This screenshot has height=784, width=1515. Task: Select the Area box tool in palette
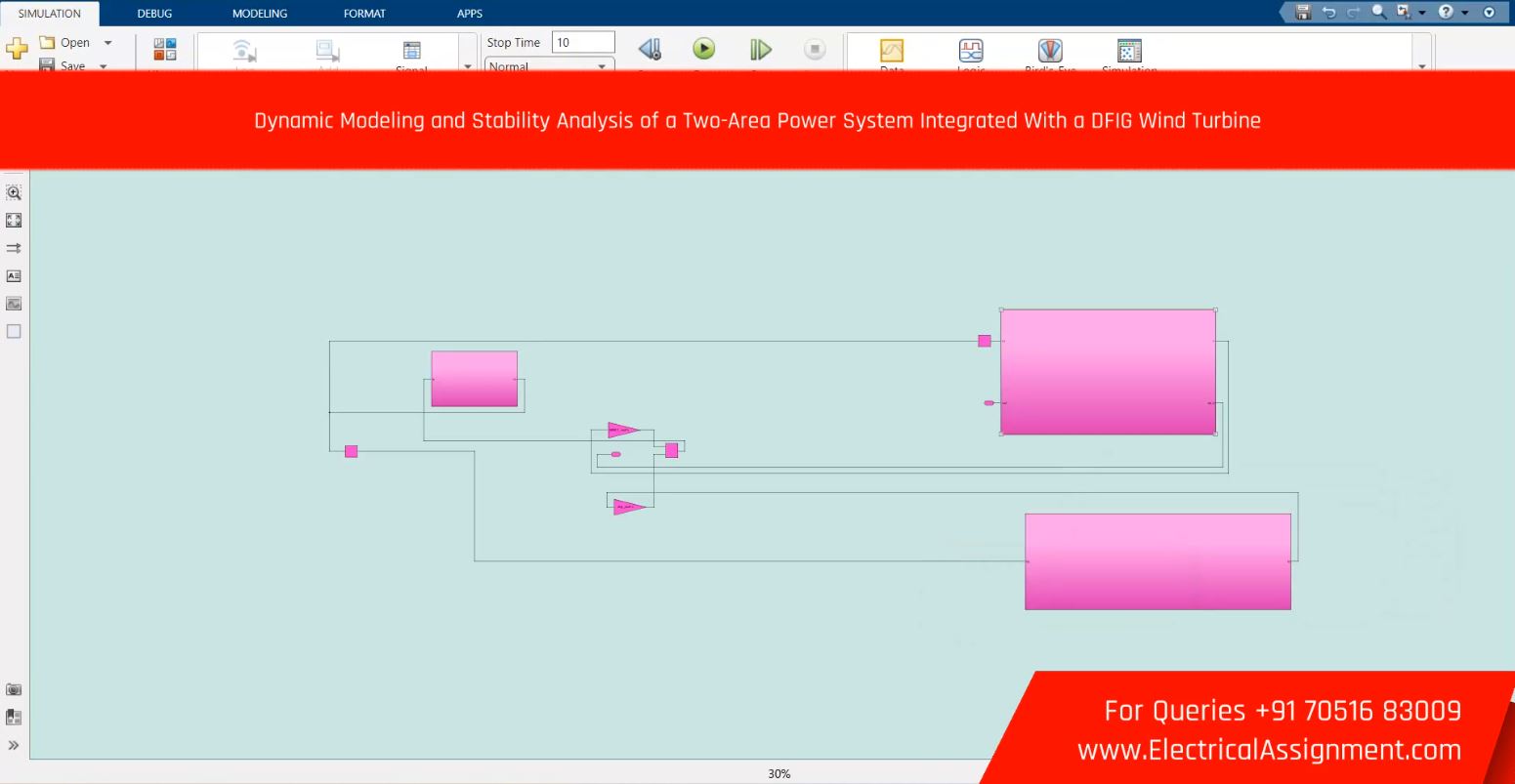tap(14, 331)
